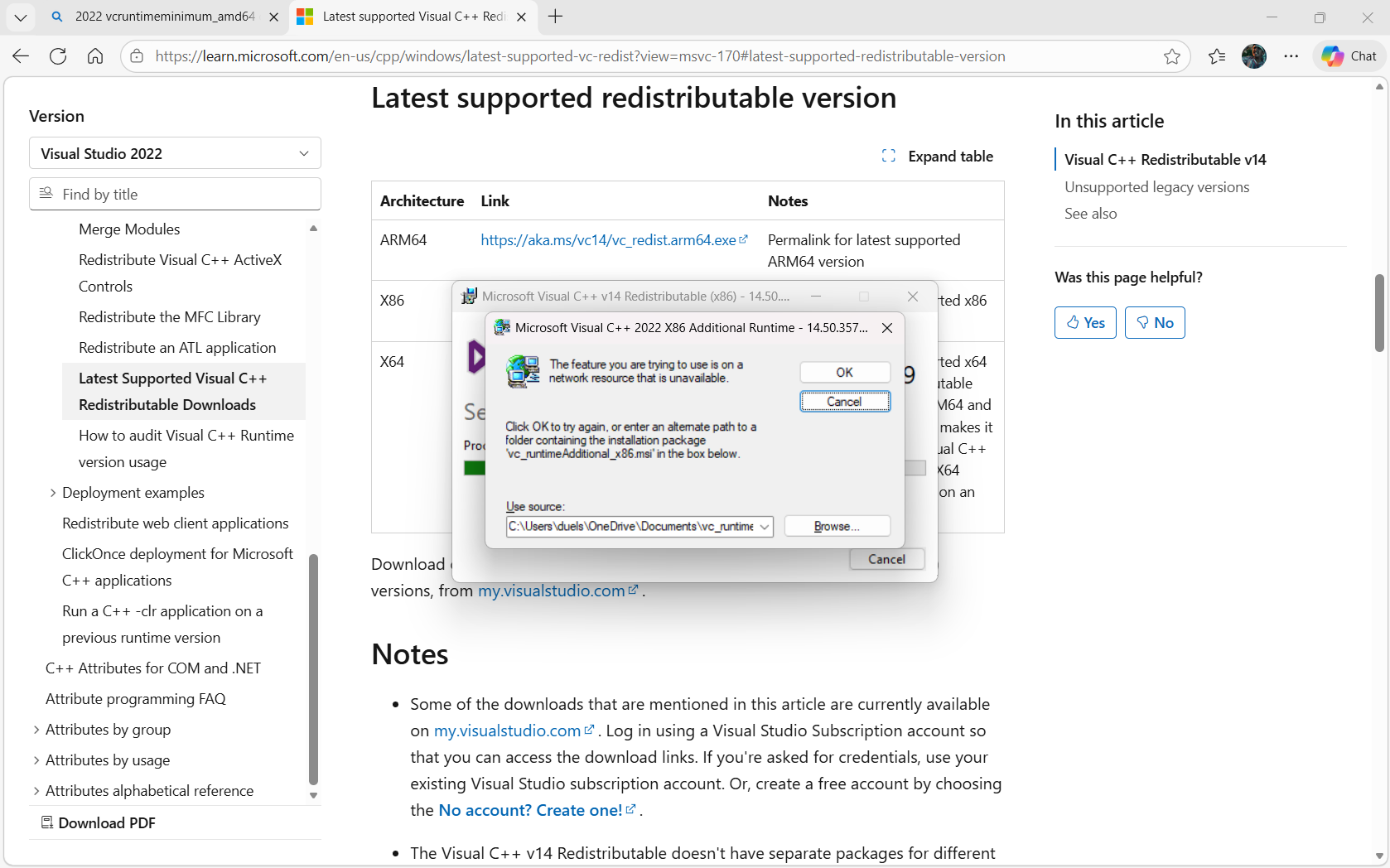Image resolution: width=1390 pixels, height=868 pixels.
Task: Jump to See also section
Action: [1091, 214]
